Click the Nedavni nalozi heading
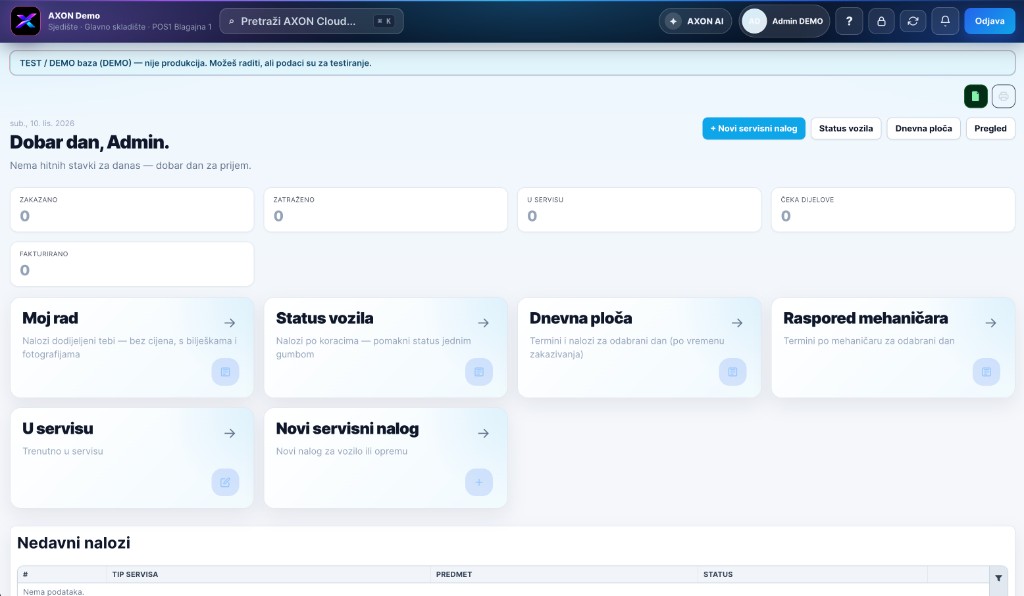This screenshot has height=596, width=1024. 74,543
